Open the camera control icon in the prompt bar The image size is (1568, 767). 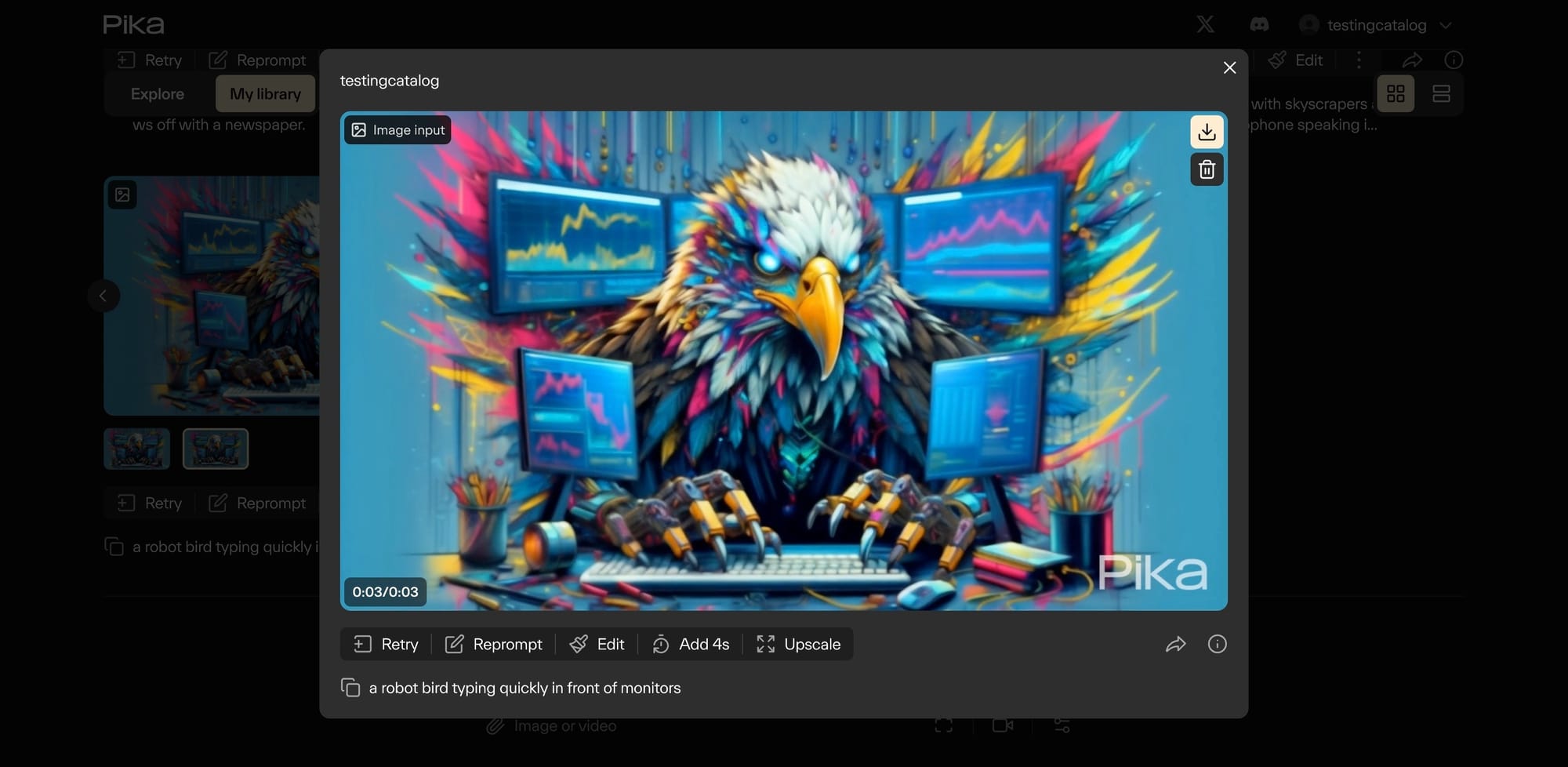pyautogui.click(x=1003, y=726)
